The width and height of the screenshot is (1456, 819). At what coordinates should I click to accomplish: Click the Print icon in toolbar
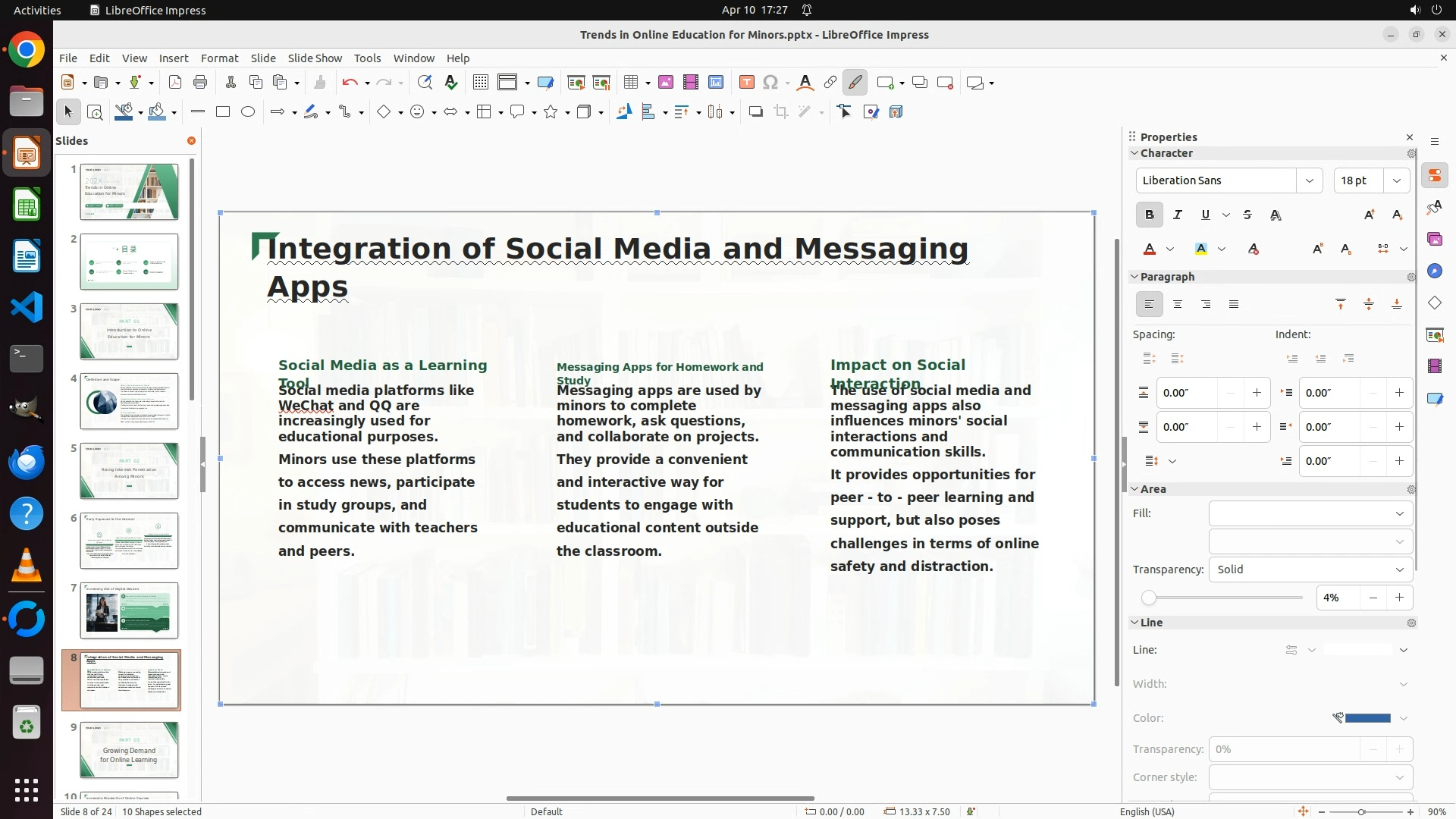pyautogui.click(x=200, y=83)
